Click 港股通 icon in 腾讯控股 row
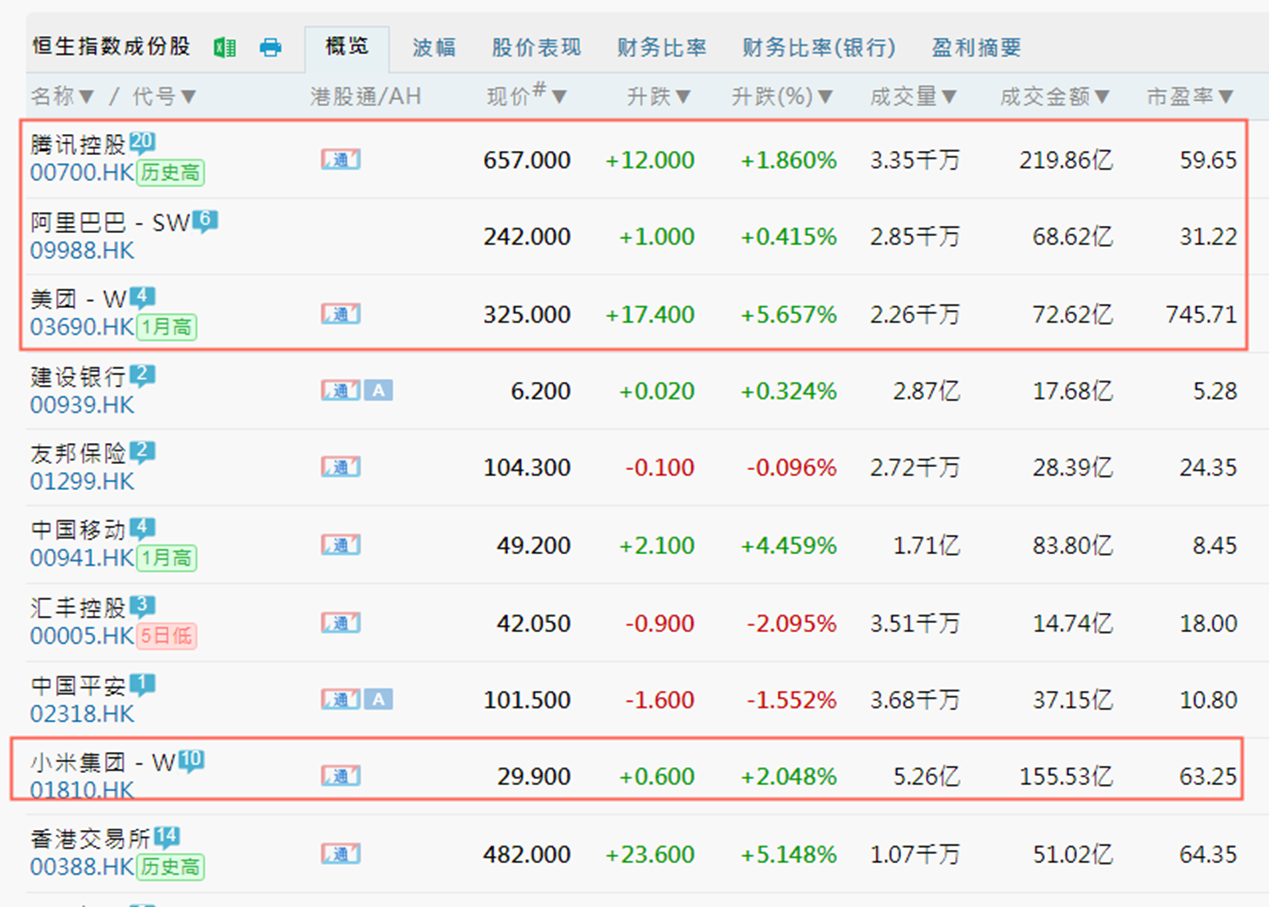This screenshot has height=907, width=1269. pyautogui.click(x=341, y=159)
